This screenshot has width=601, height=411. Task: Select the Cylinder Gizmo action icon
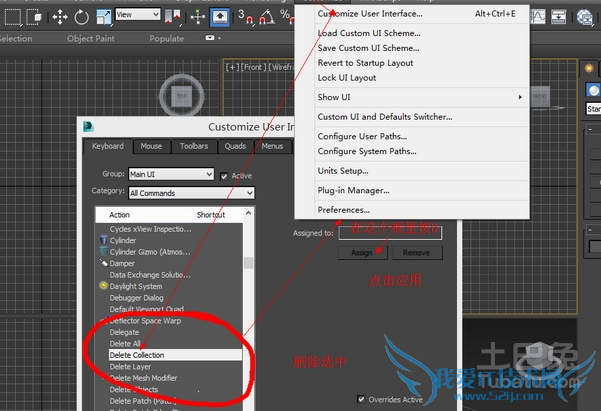pos(103,252)
